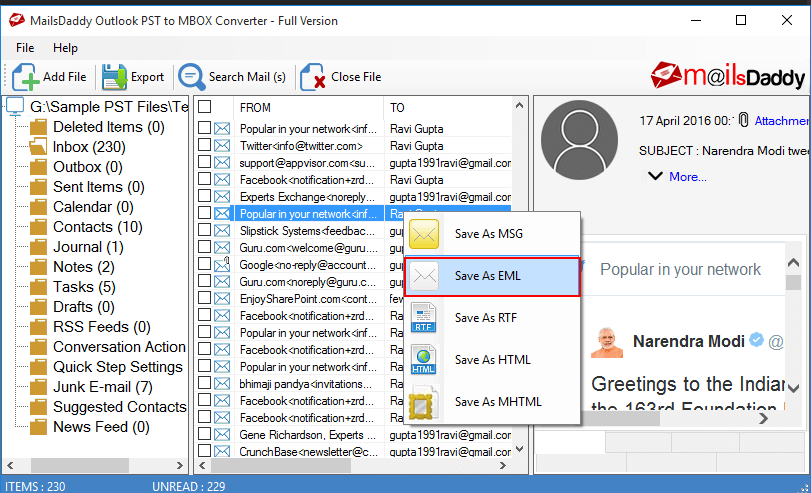
Task: Click the folder tree horizontal scrollbar thumb
Action: pos(80,466)
